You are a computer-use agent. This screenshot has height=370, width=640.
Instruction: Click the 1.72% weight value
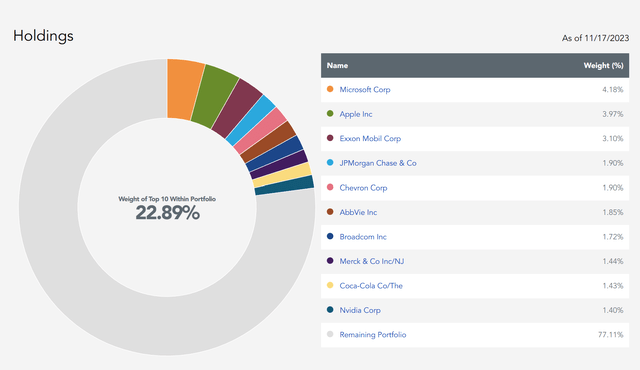[x=613, y=237]
